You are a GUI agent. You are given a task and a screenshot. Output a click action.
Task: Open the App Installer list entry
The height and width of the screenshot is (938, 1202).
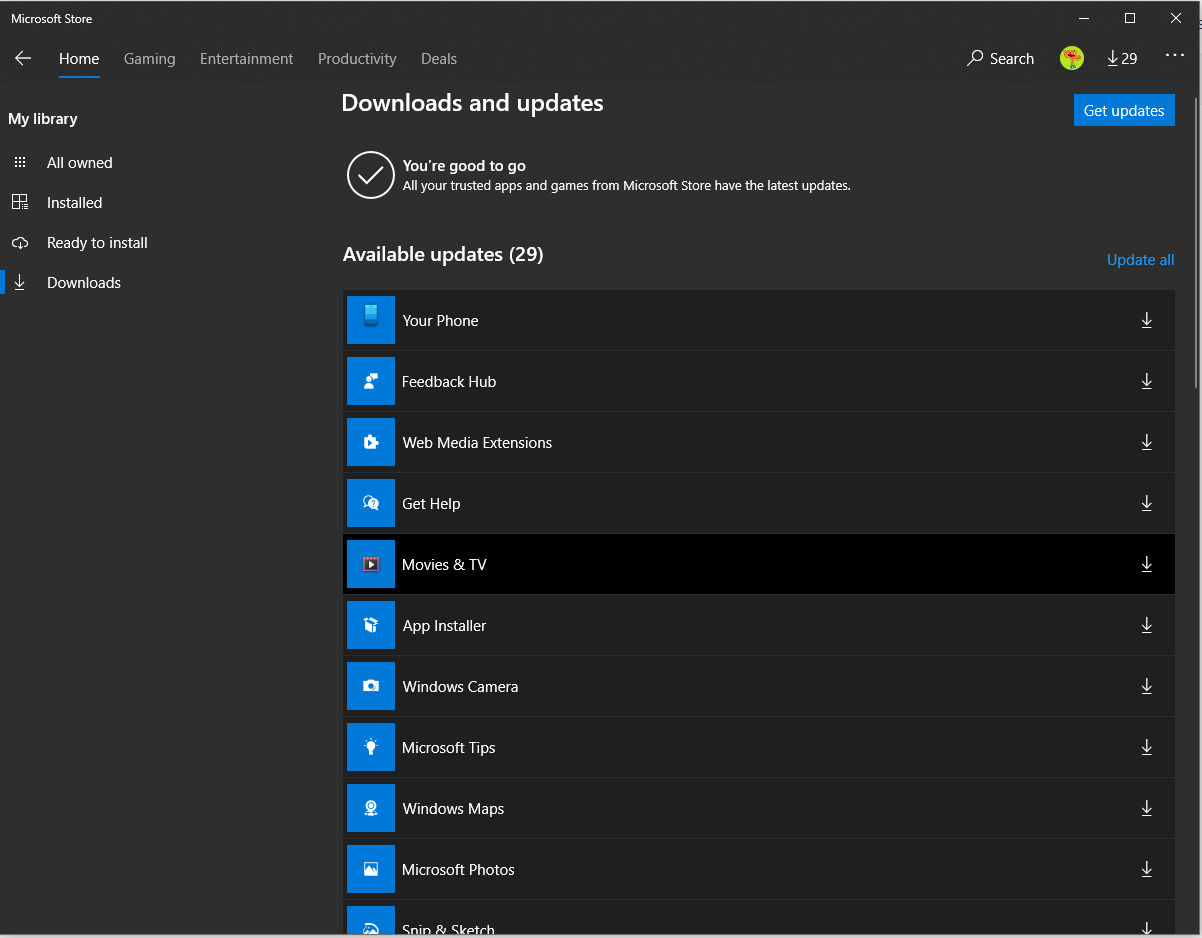pos(759,625)
